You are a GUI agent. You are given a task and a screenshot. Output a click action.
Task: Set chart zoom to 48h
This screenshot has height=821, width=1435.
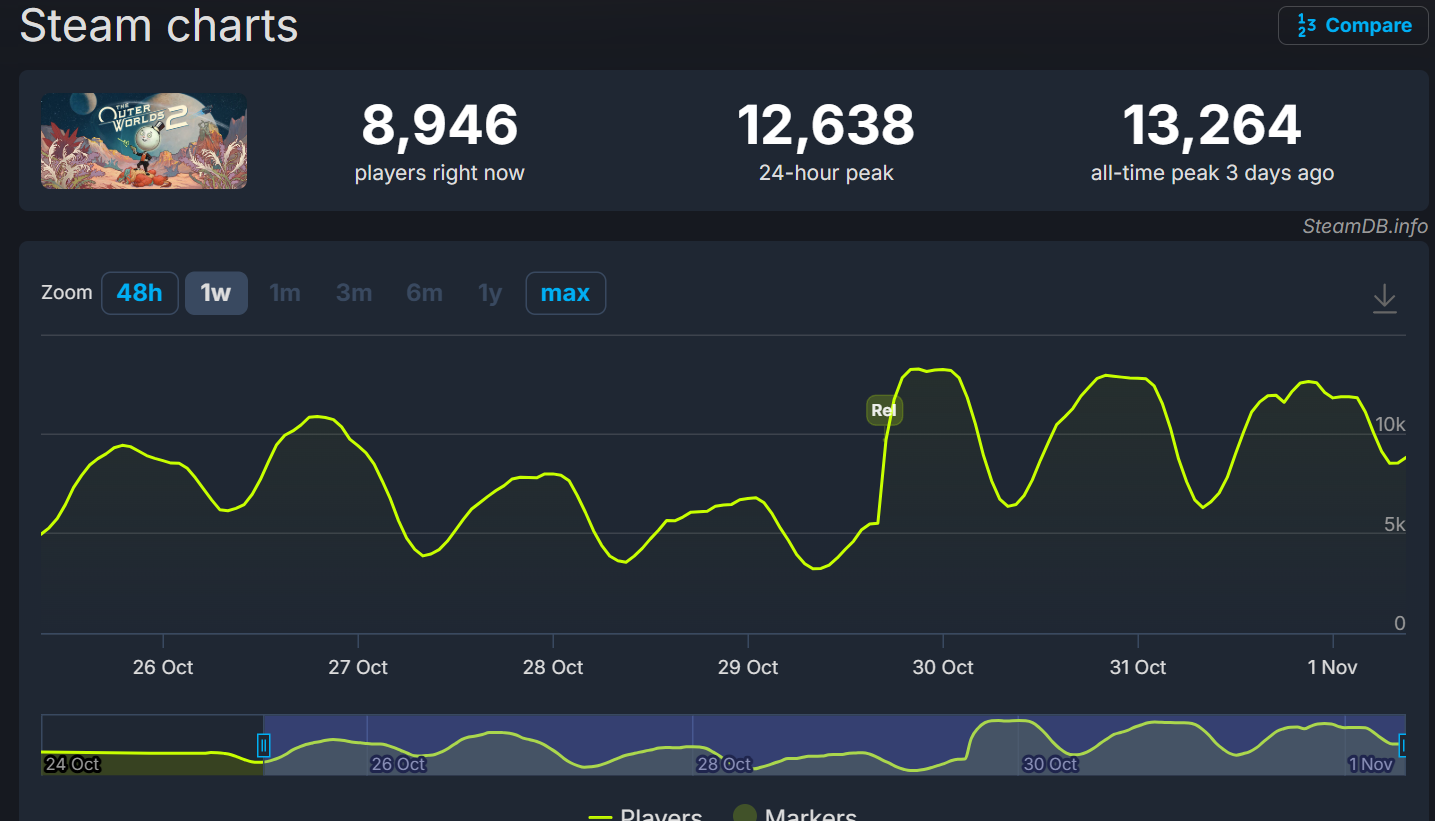pos(139,293)
